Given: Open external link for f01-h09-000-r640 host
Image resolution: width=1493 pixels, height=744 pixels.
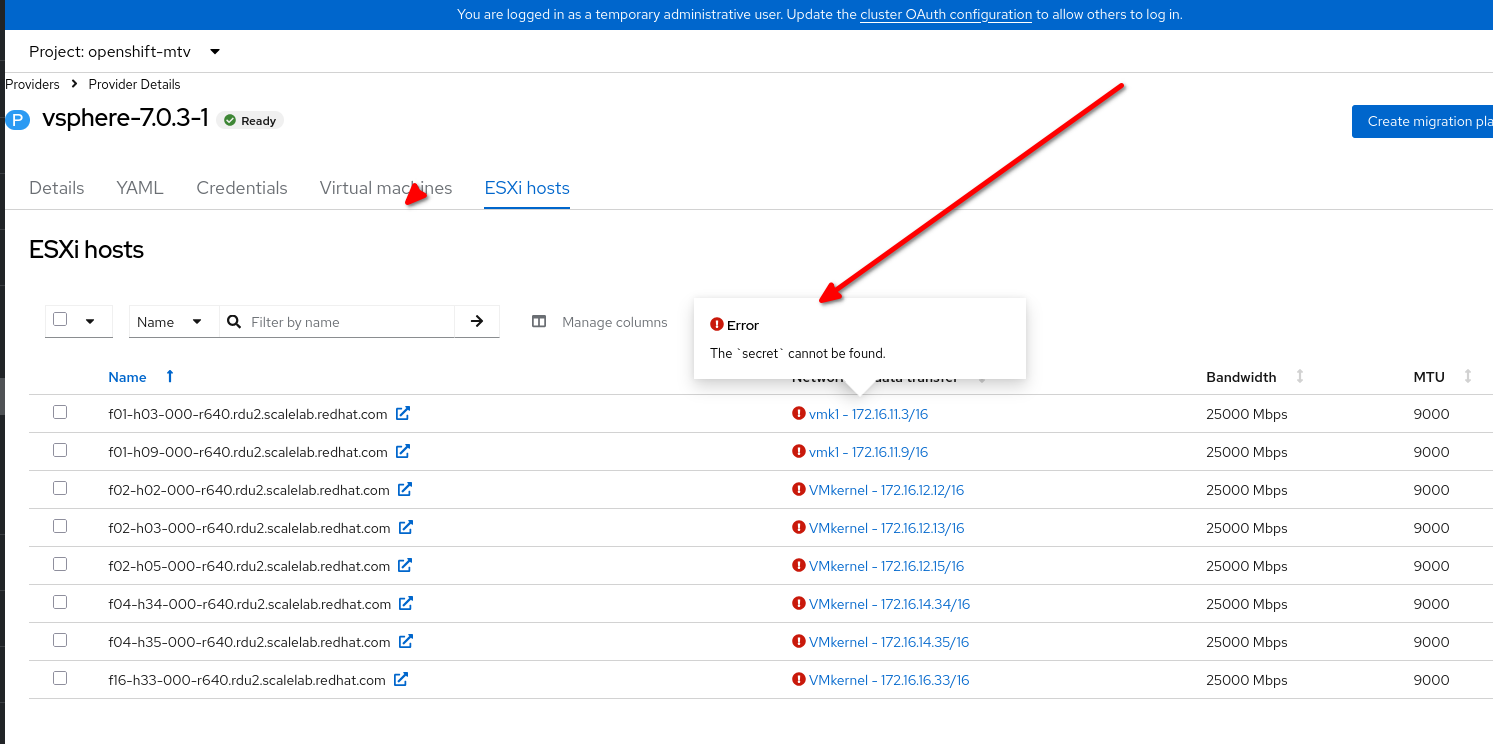Looking at the screenshot, I should pos(403,451).
